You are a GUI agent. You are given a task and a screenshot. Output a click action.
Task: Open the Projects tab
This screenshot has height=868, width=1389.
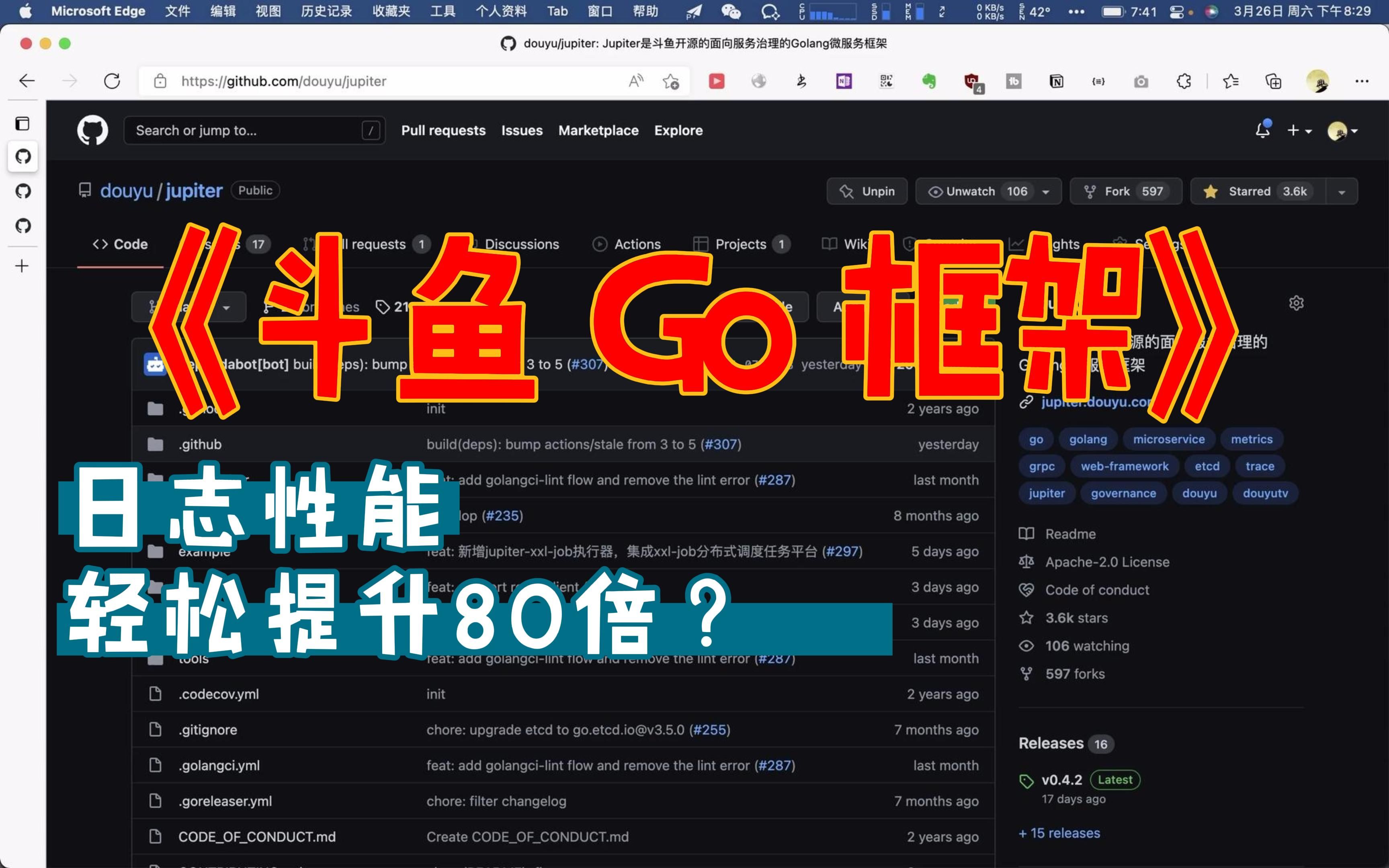point(741,244)
